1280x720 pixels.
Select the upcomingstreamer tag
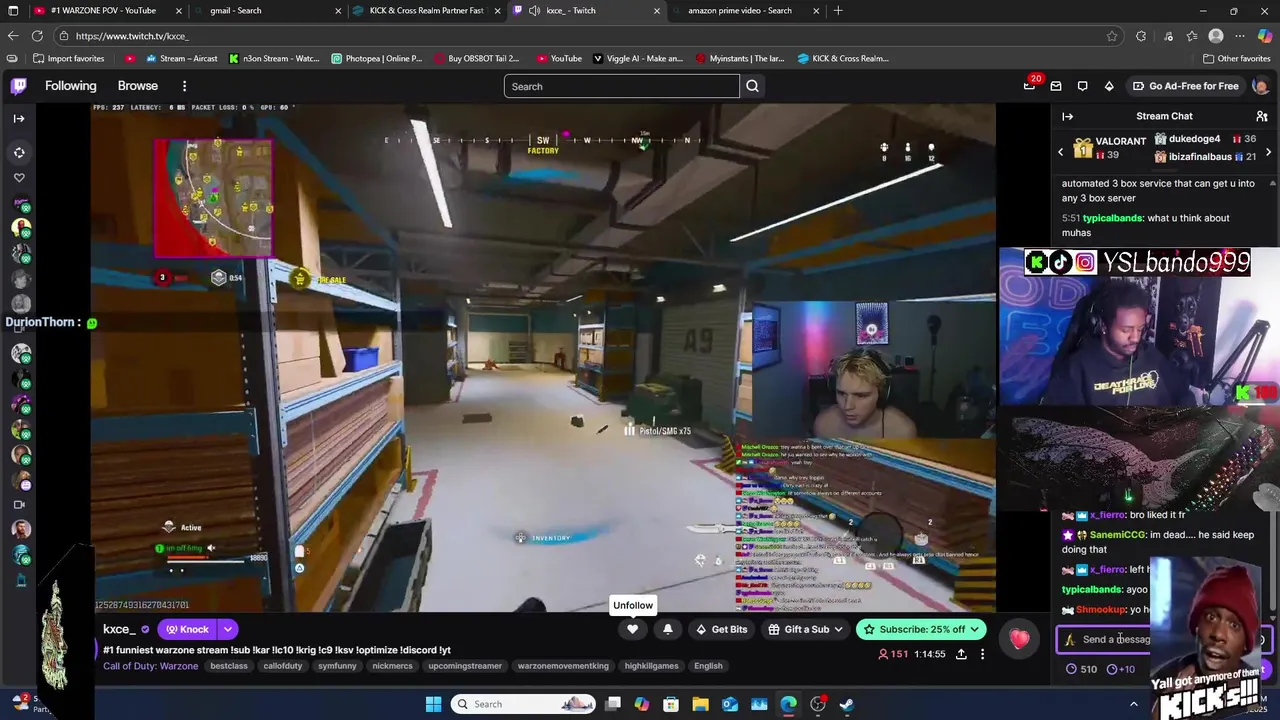pyautogui.click(x=465, y=666)
